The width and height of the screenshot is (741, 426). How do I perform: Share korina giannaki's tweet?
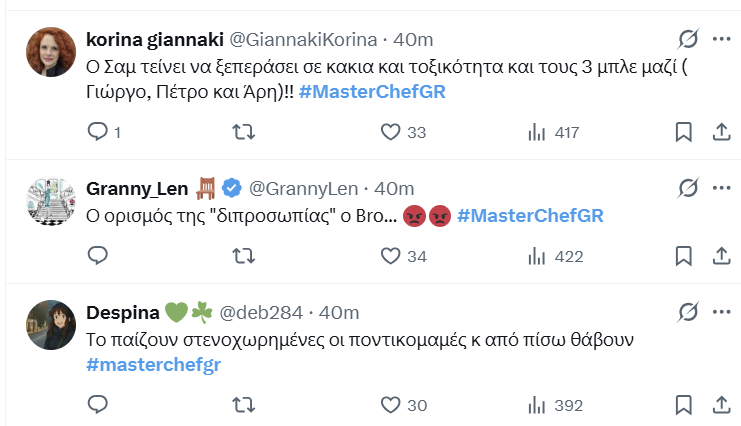[720, 132]
